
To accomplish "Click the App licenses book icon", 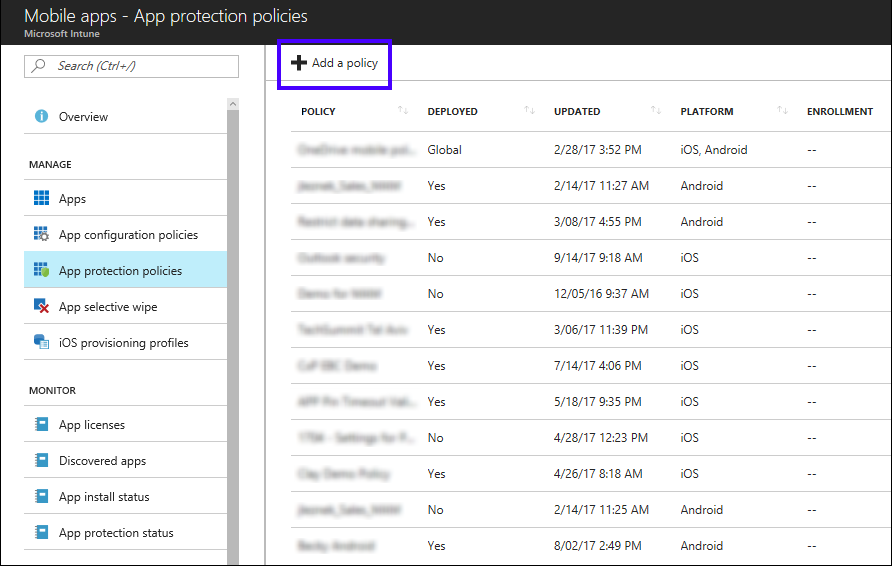I will 41,425.
